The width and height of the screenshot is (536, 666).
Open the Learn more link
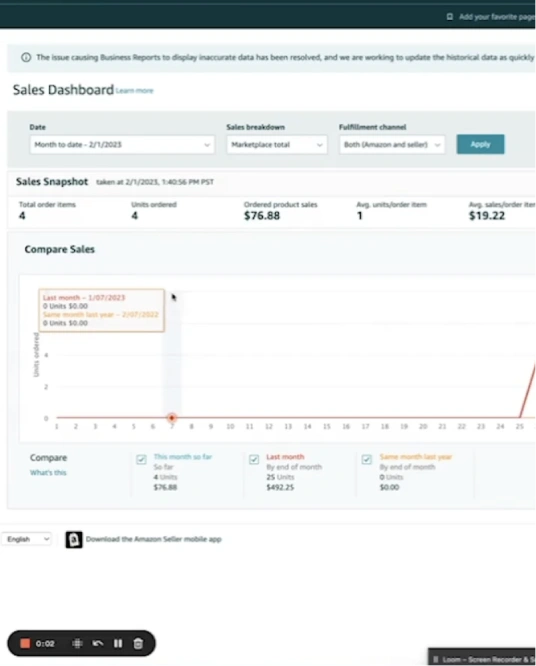[x=135, y=90]
